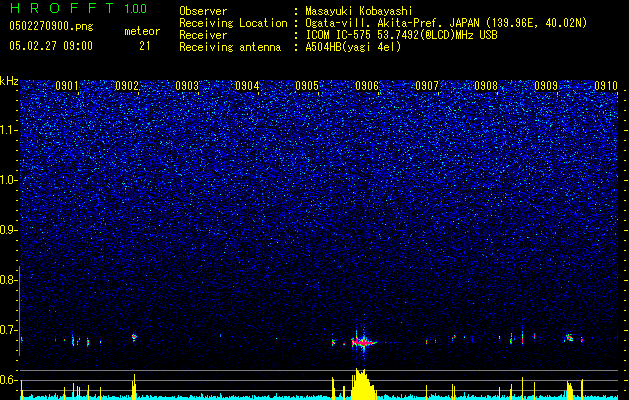Image resolution: width=629 pixels, height=400 pixels.
Task: Select the filename 0502270900.png
Action: point(51,27)
